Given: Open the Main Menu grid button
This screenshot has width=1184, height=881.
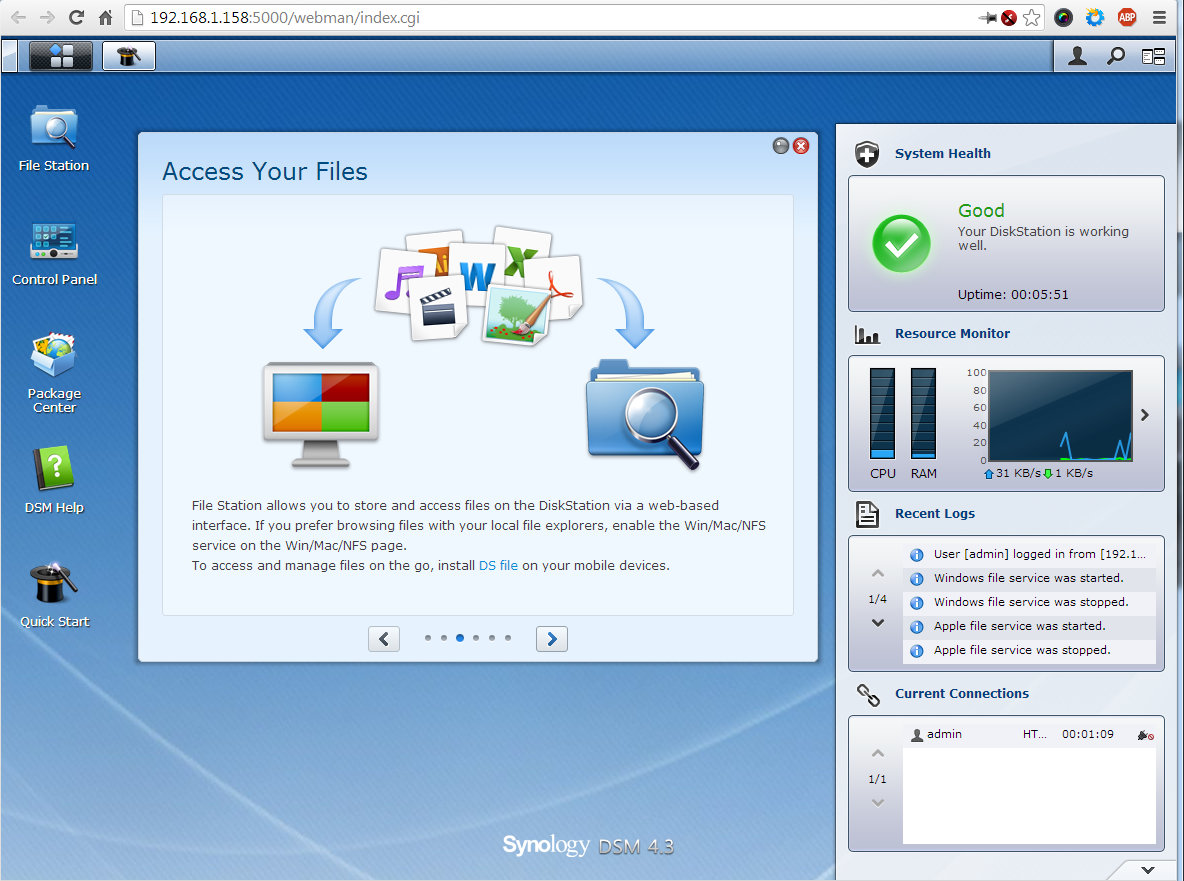Looking at the screenshot, I should point(61,56).
